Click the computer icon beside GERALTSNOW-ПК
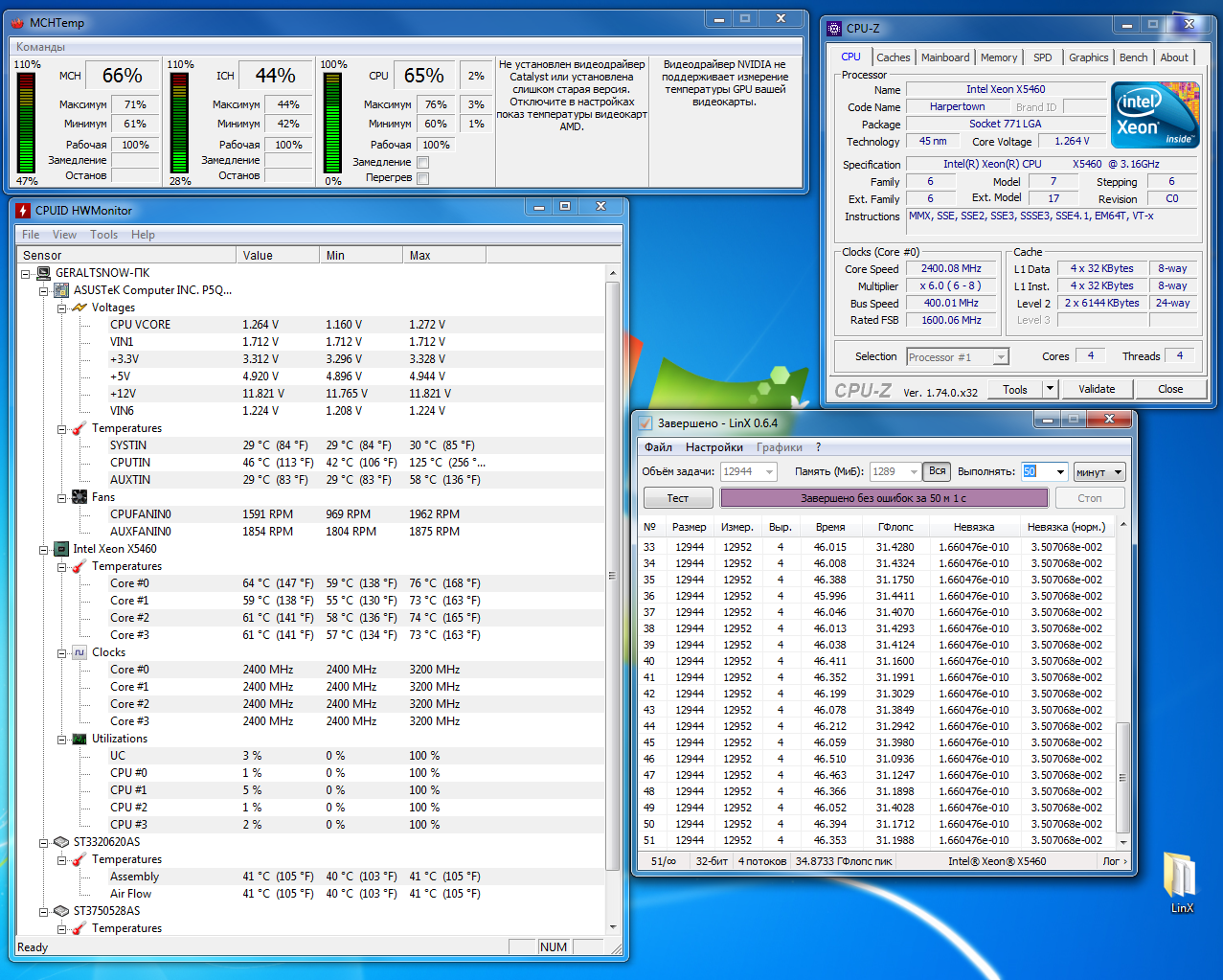1223x980 pixels. pyautogui.click(x=43, y=273)
